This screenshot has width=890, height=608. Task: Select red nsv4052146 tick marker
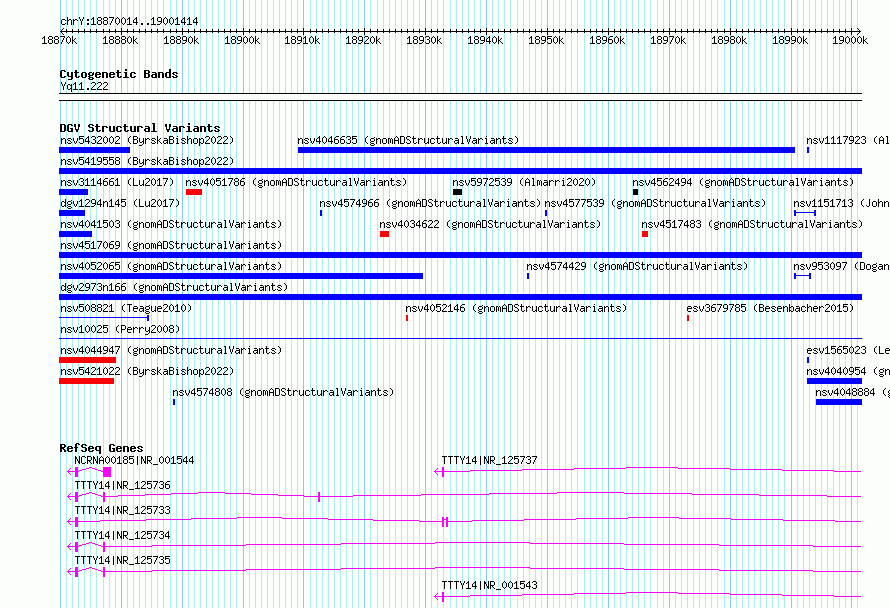click(x=407, y=318)
